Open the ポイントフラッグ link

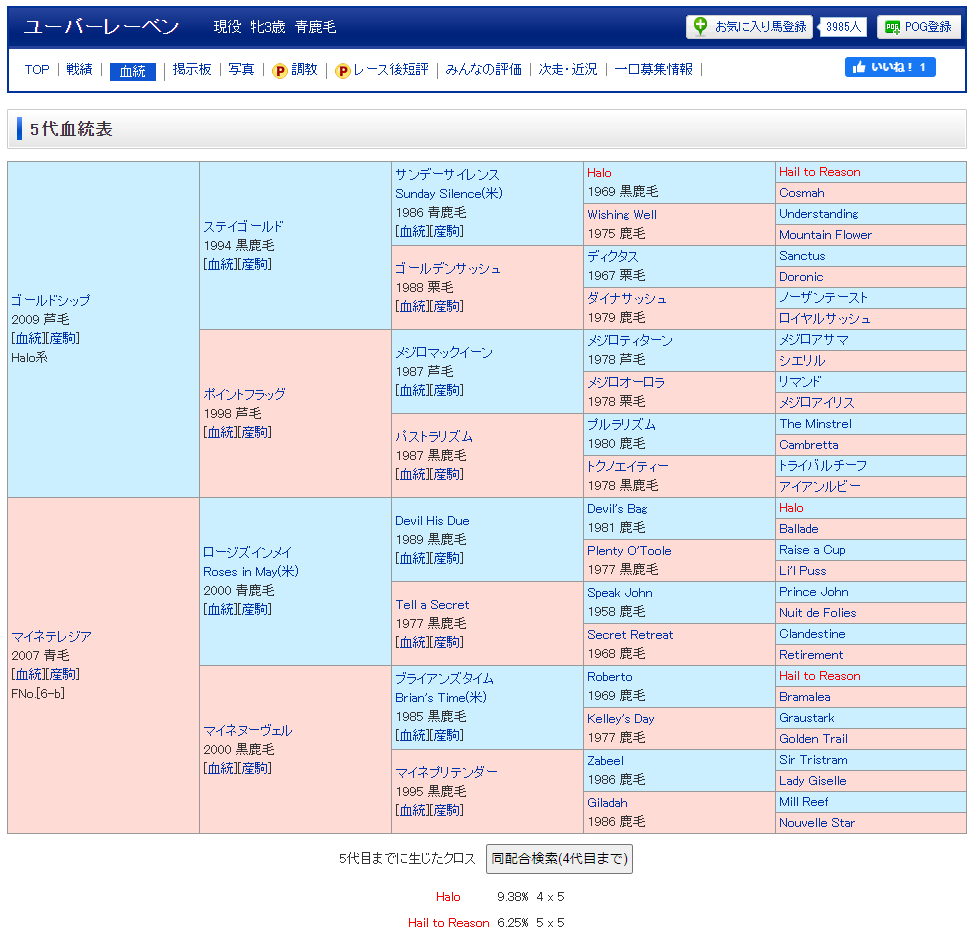244,395
